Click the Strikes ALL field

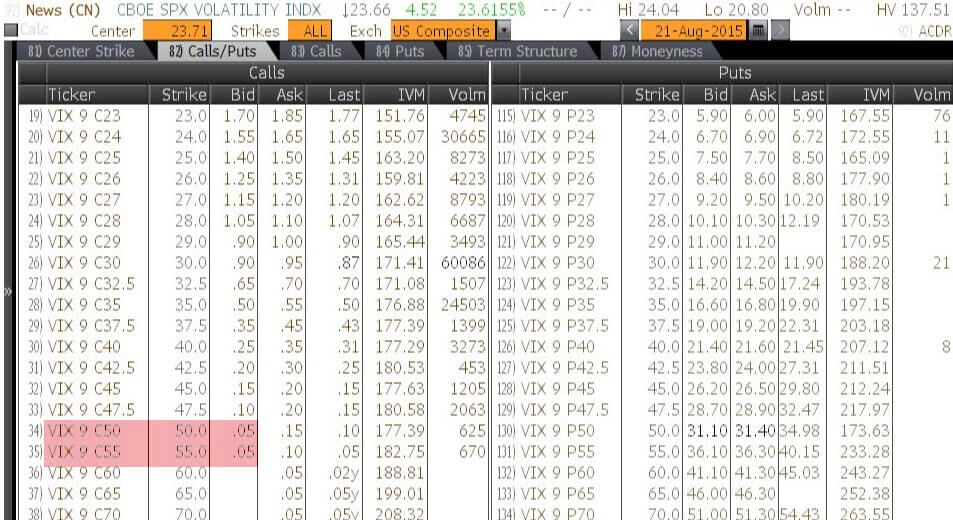tap(315, 31)
